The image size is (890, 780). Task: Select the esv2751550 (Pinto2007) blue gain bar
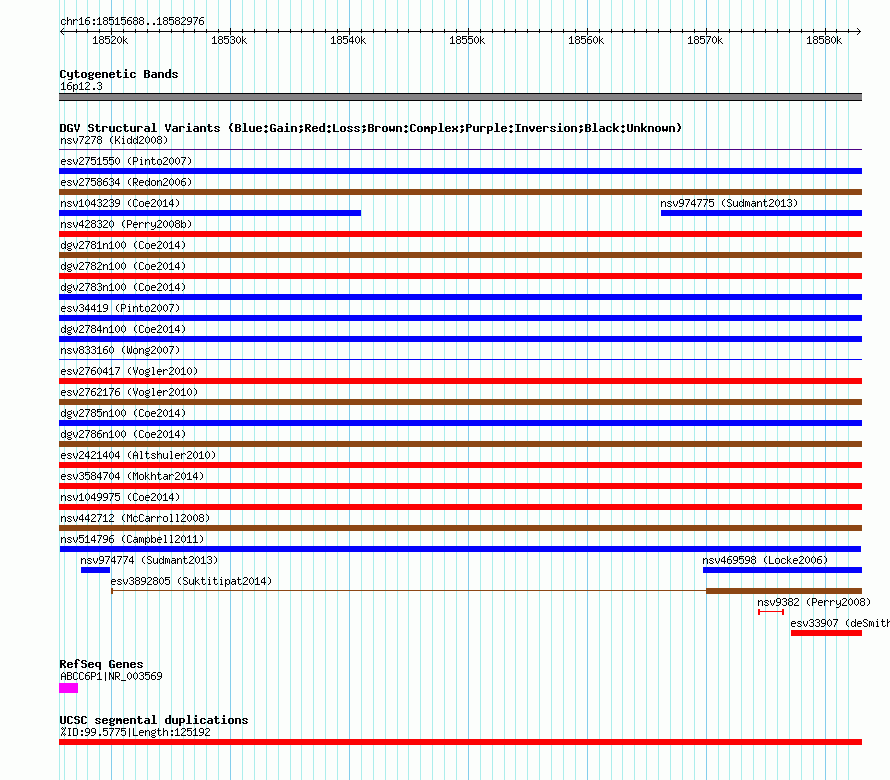point(460,171)
